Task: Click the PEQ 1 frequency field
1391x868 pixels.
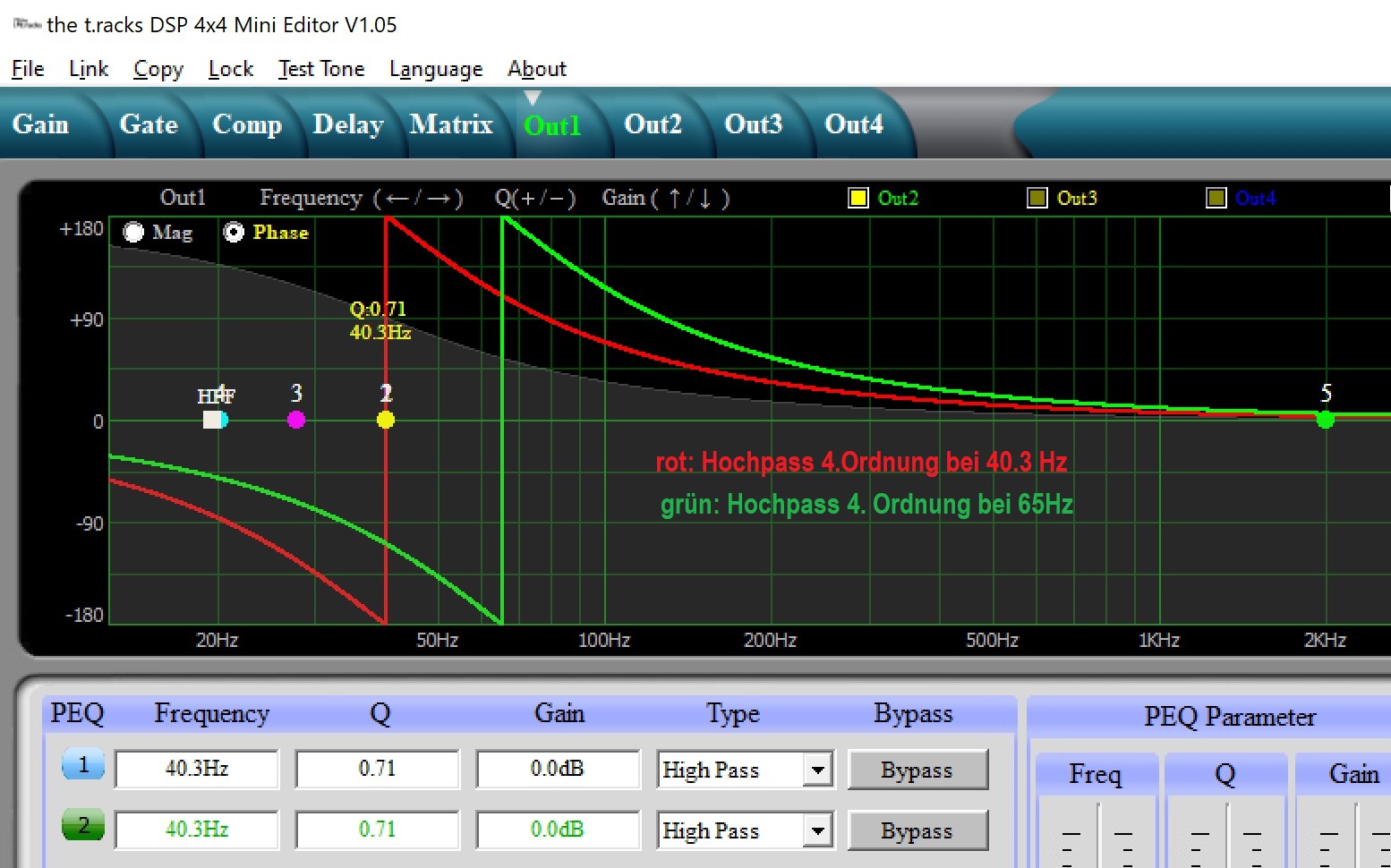Action: pos(197,769)
